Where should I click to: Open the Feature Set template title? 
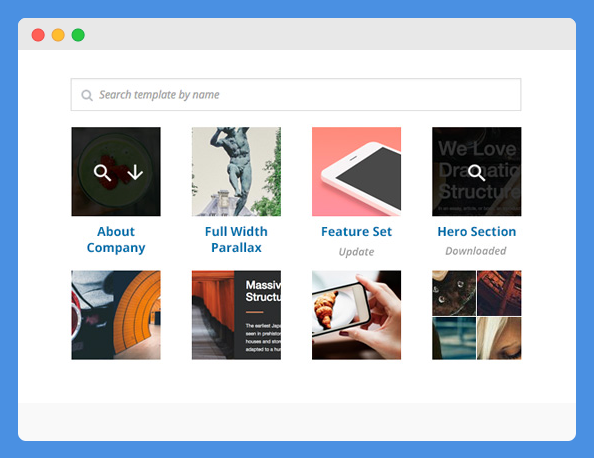(356, 231)
